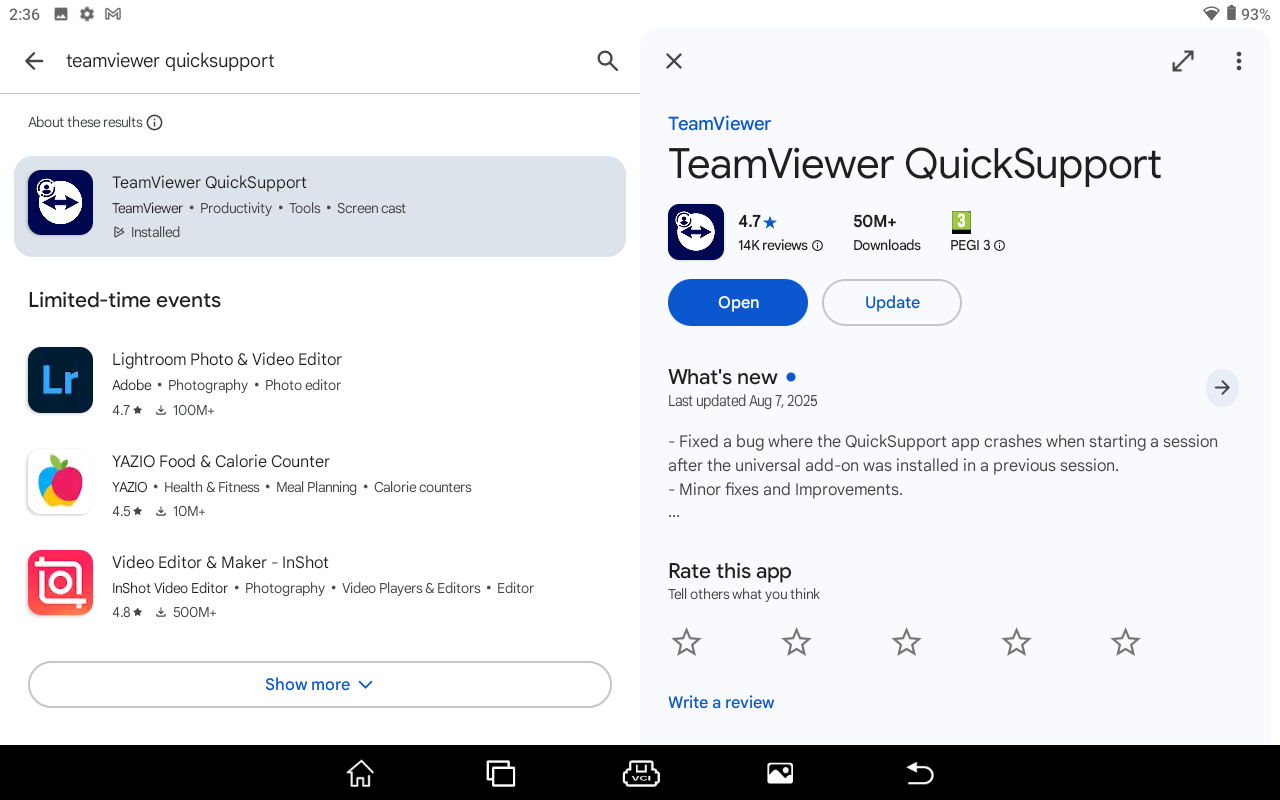The height and width of the screenshot is (800, 1280).
Task: Select Lightroom Photo & Video Editor result
Action: [227, 360]
